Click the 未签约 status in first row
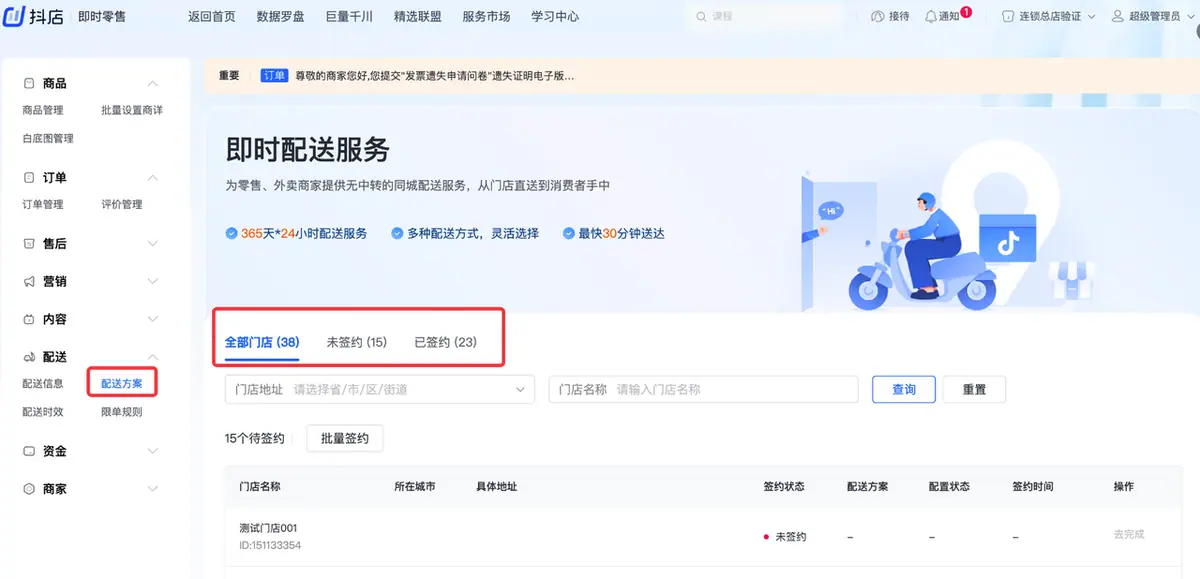Image resolution: width=1200 pixels, height=579 pixels. [x=785, y=537]
